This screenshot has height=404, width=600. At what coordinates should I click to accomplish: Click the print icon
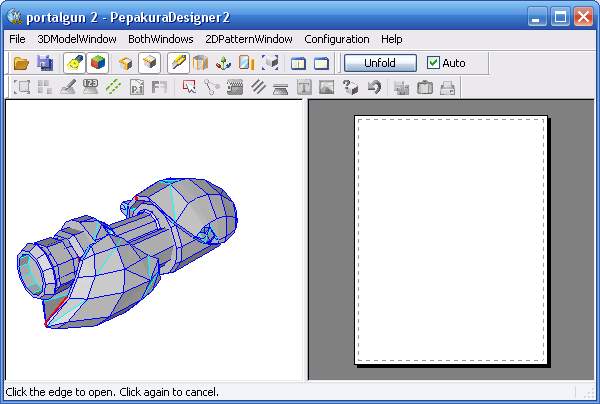[x=448, y=87]
